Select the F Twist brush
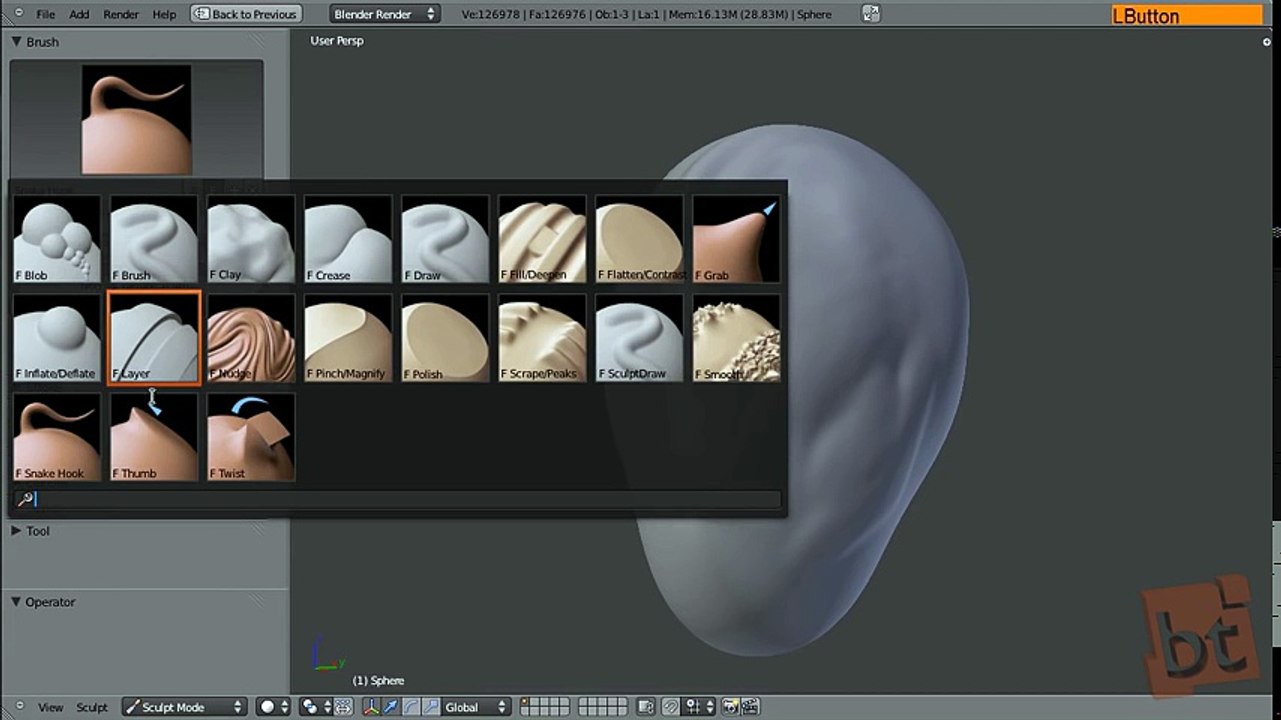Image resolution: width=1281 pixels, height=720 pixels. point(251,437)
